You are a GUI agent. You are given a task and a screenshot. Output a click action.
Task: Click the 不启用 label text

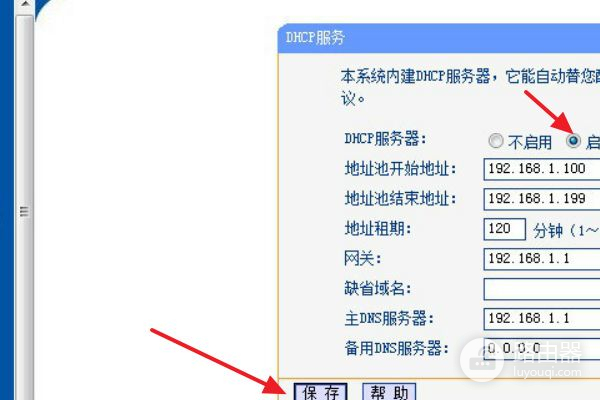(x=530, y=142)
